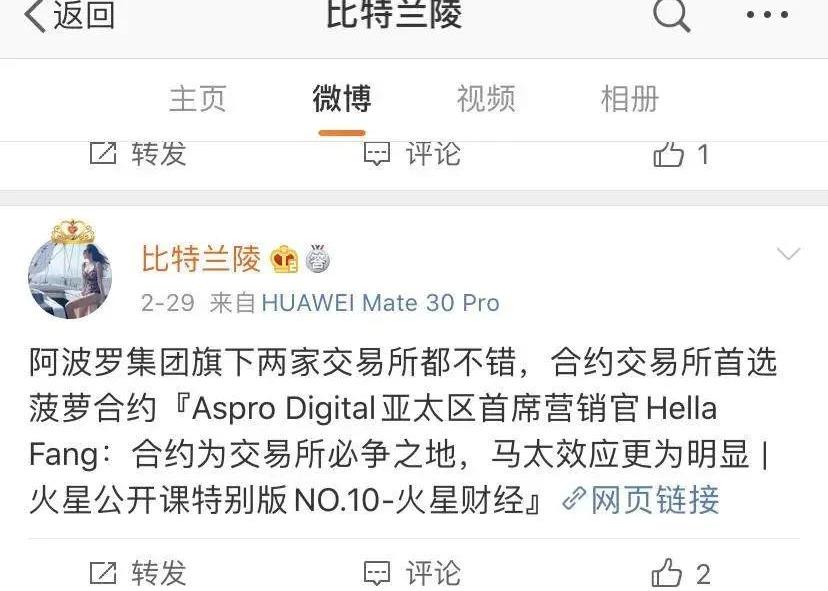Tap the HUAWEI Mate 30 Pro source link
This screenshot has width=828, height=591.
(380, 303)
